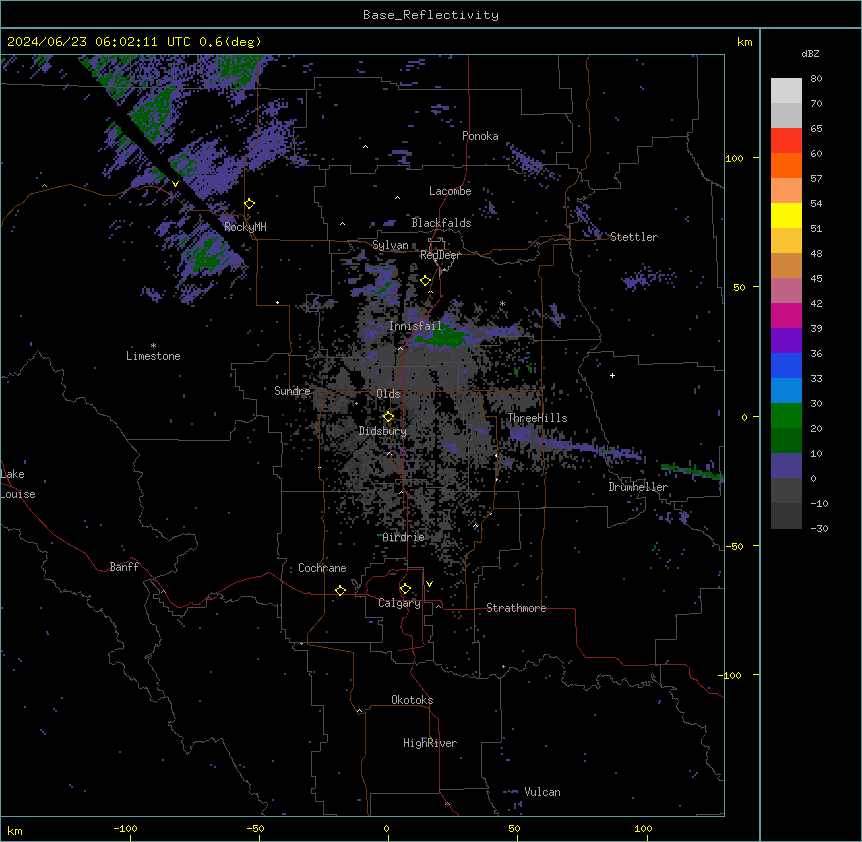The width and height of the screenshot is (862, 842).
Task: Click the Banff label
Action: (124, 567)
